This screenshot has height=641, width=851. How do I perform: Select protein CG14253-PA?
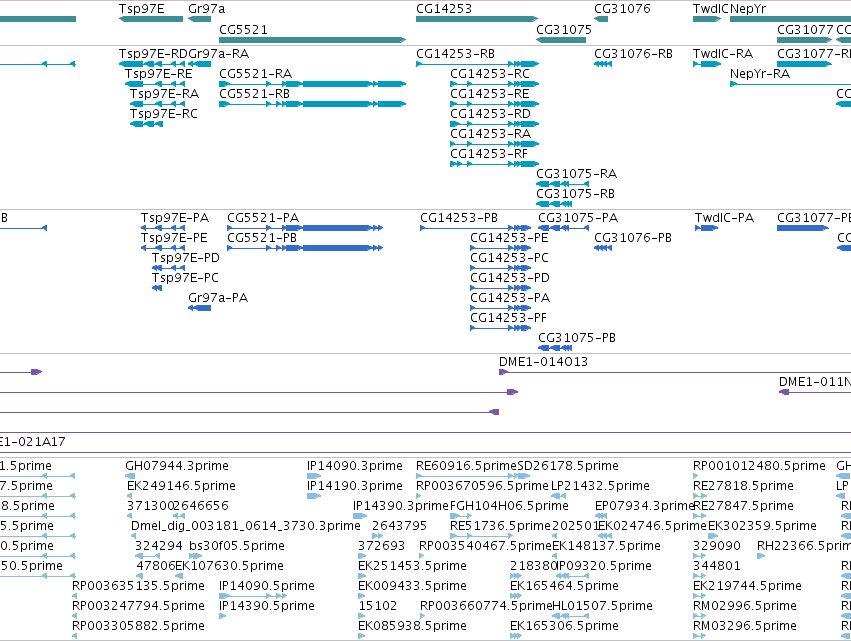pyautogui.click(x=500, y=308)
